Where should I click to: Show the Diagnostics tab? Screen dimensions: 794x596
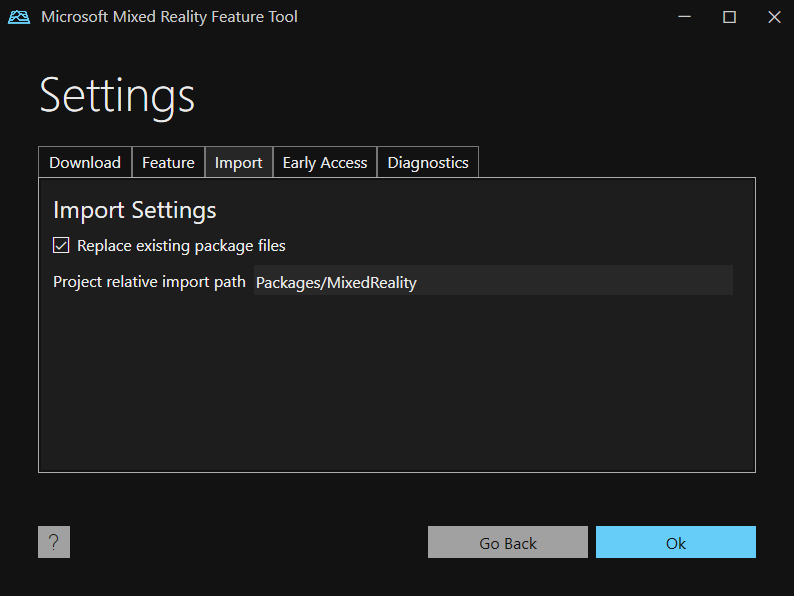pyautogui.click(x=428, y=162)
